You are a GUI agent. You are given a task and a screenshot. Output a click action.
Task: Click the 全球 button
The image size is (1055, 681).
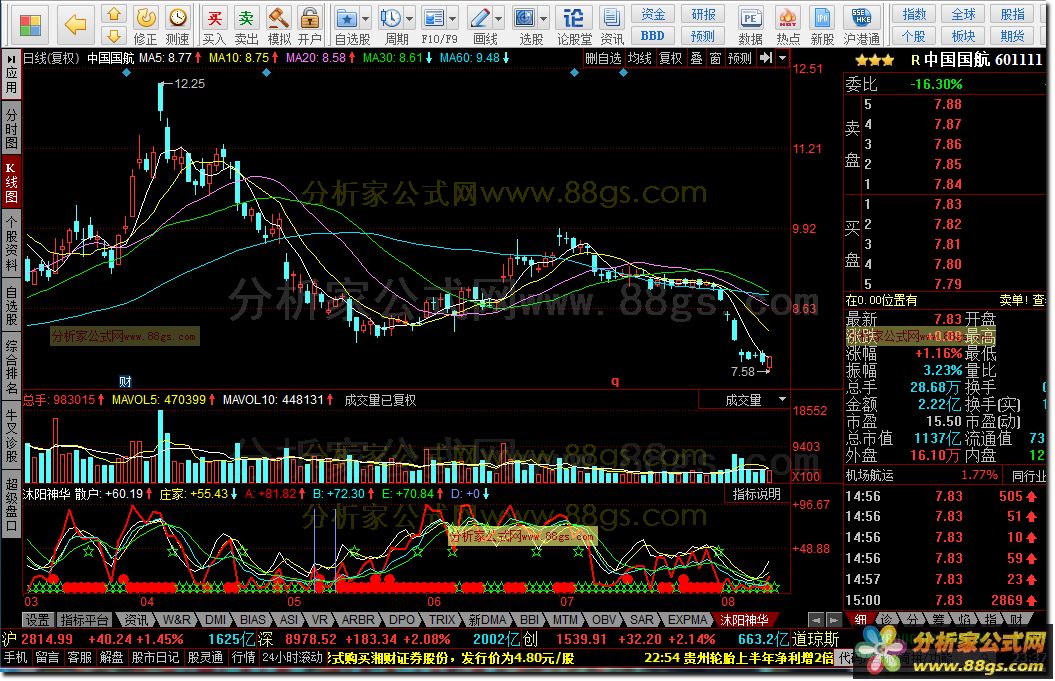pyautogui.click(x=963, y=15)
